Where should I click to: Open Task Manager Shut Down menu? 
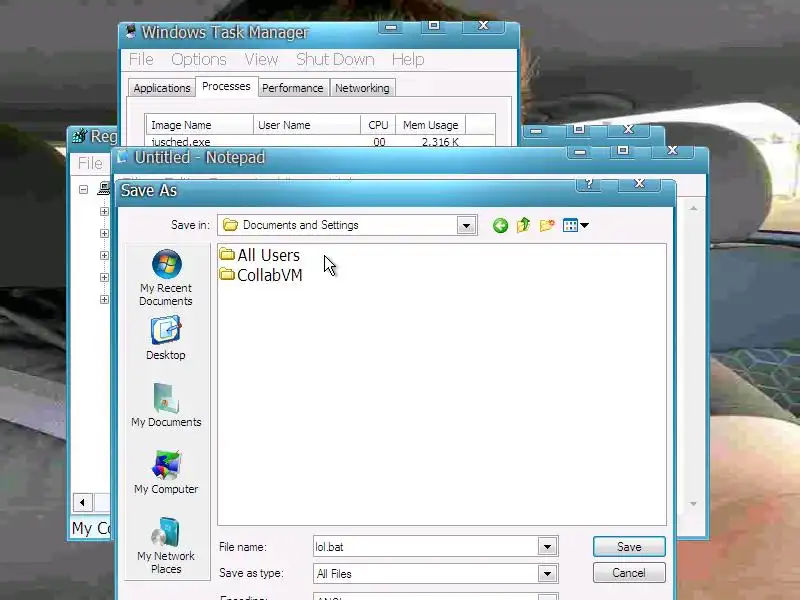click(335, 59)
